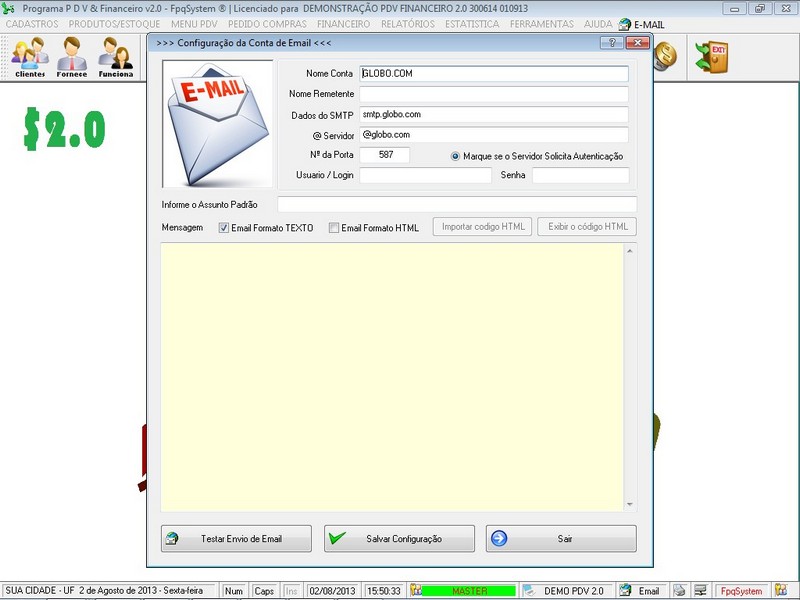
Task: Open the RELATÓRIOS menu
Action: (408, 24)
